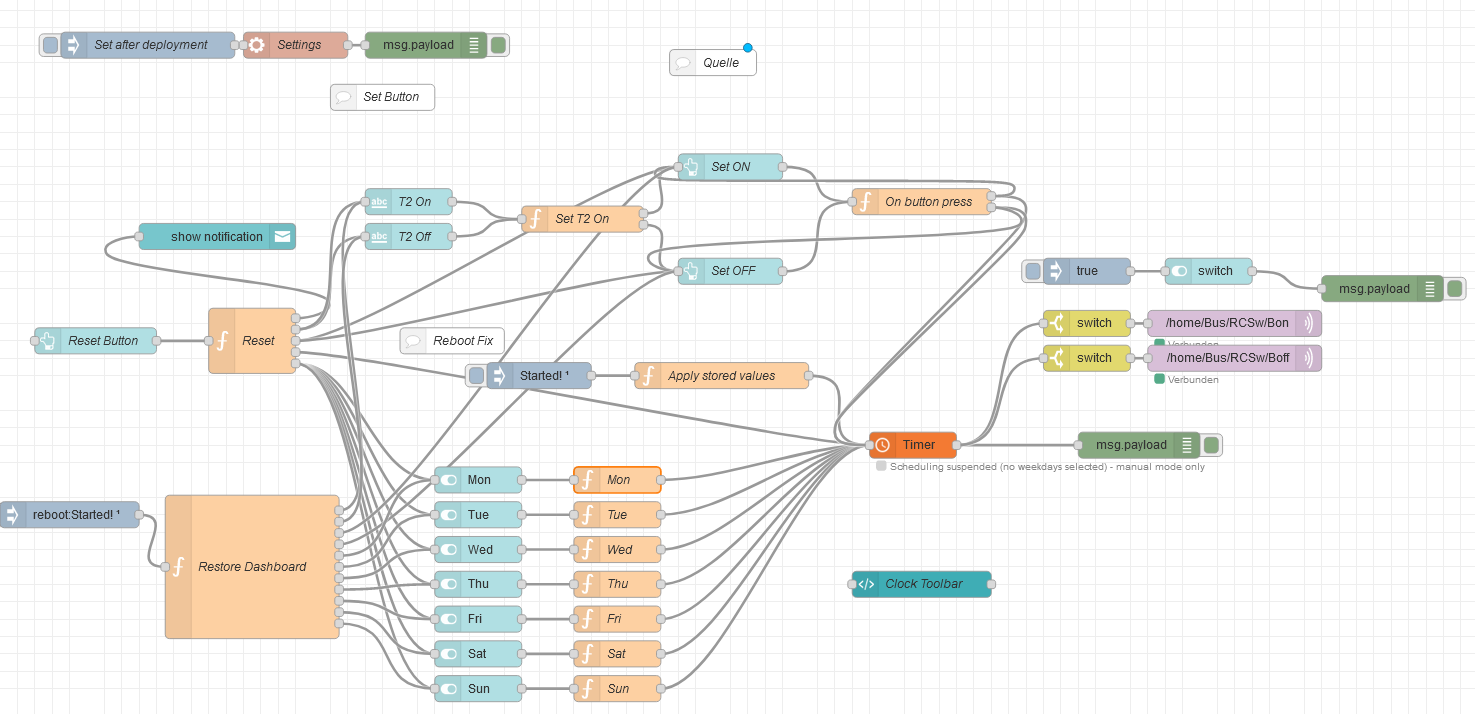Select the teal switch node after true inject
The height and width of the screenshot is (714, 1475).
[x=1208, y=271]
